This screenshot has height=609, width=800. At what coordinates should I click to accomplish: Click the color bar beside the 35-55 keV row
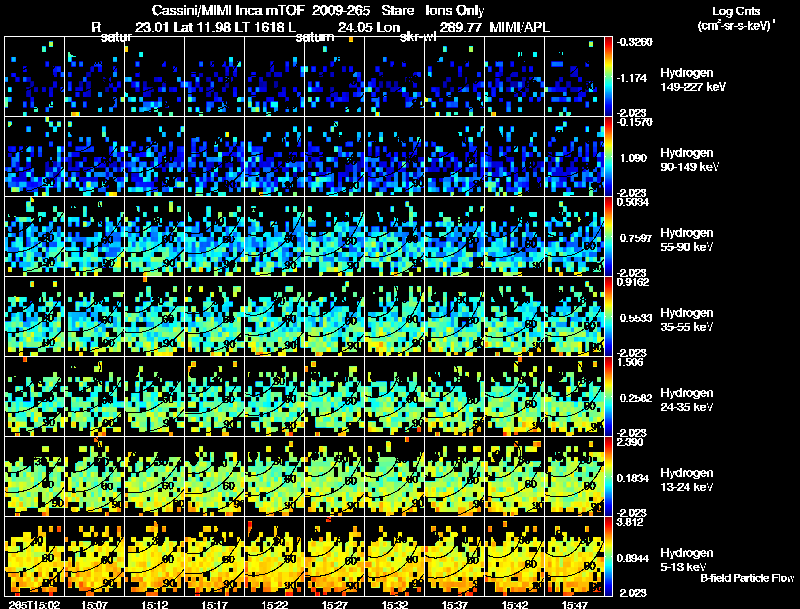(608, 317)
